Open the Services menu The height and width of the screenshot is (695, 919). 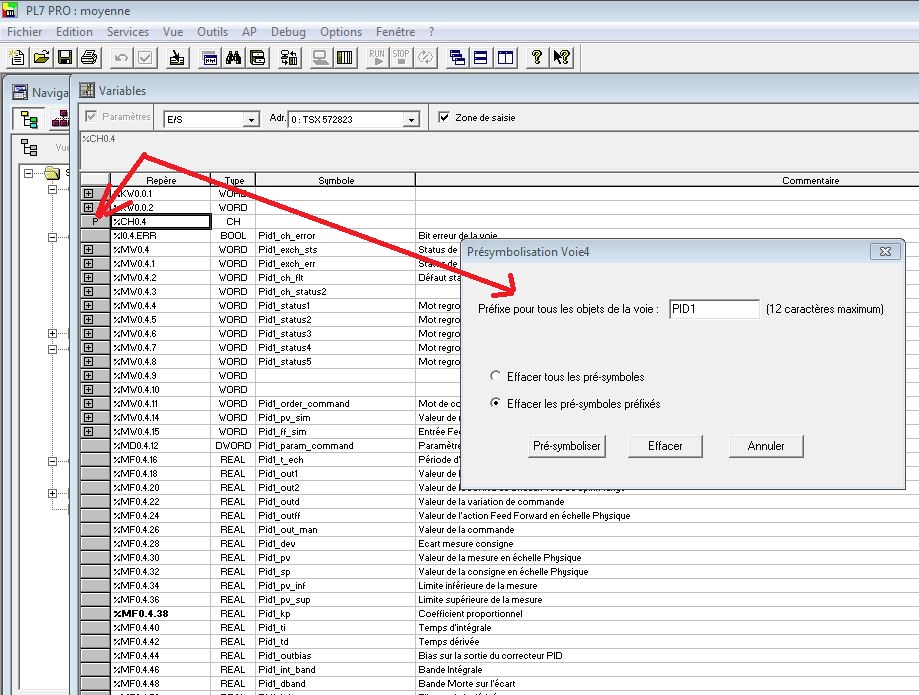[128, 32]
